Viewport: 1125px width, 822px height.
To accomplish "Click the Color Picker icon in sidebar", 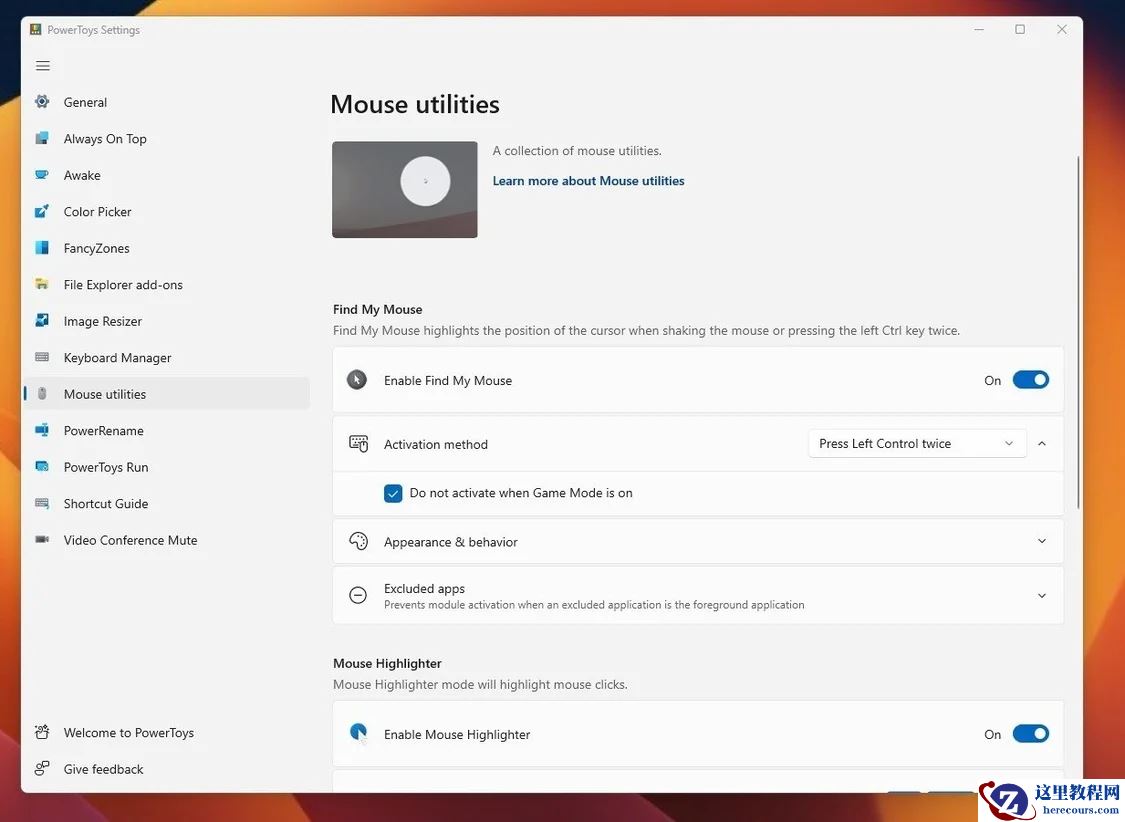I will pyautogui.click(x=42, y=212).
